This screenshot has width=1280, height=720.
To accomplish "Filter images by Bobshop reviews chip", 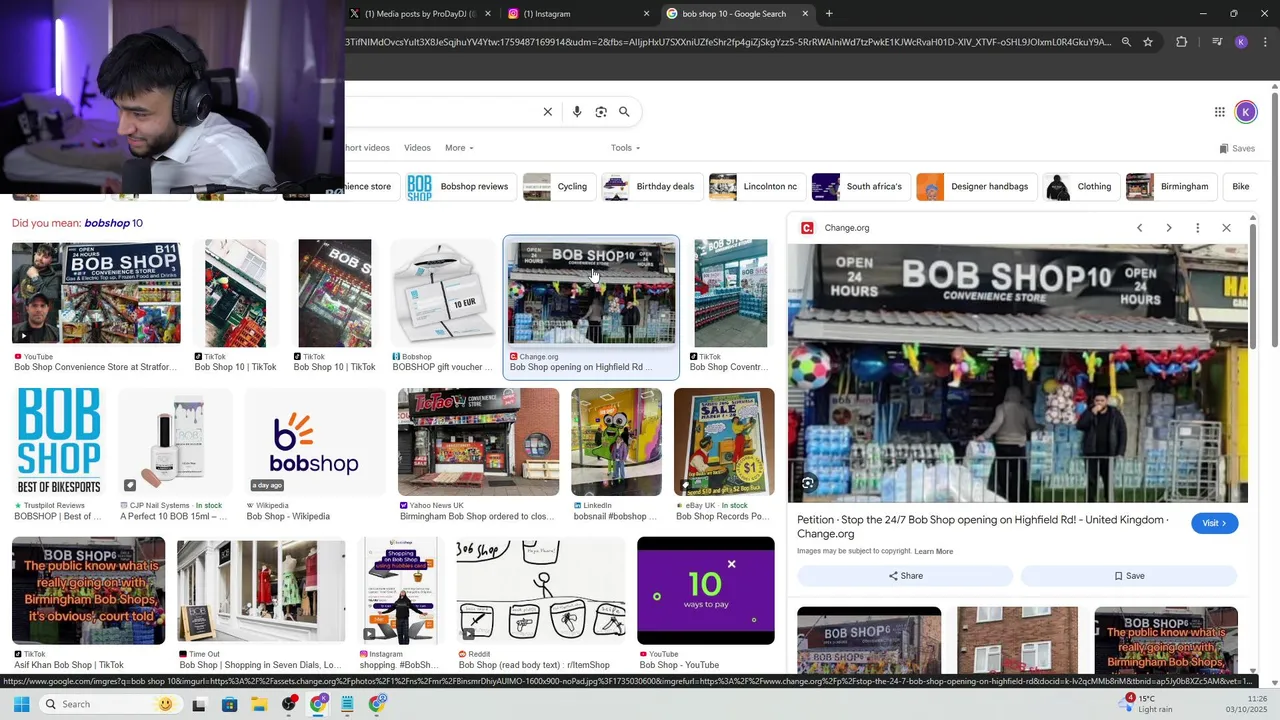I will tap(459, 187).
